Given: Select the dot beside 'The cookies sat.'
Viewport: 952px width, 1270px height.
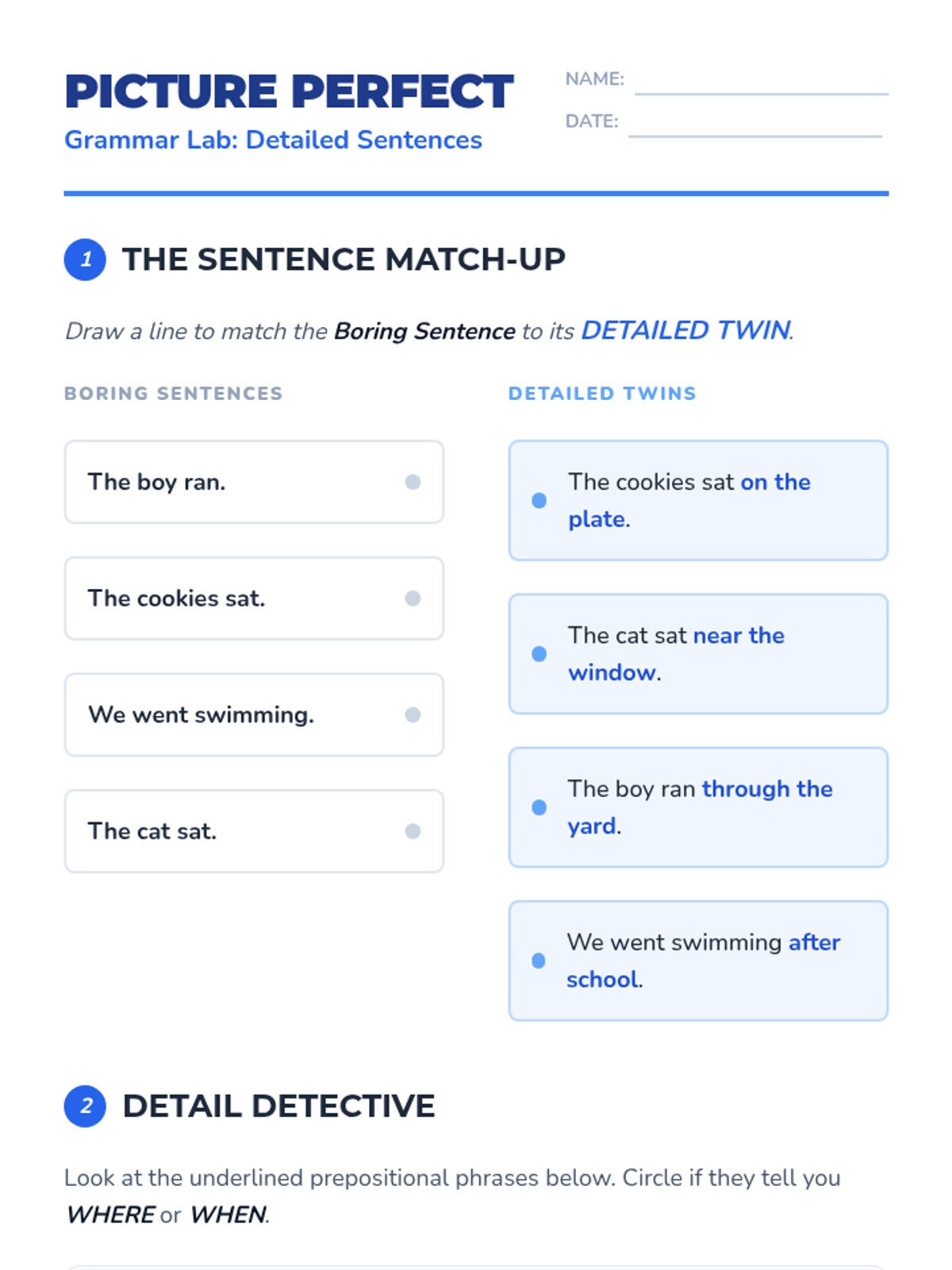Looking at the screenshot, I should click(x=413, y=598).
